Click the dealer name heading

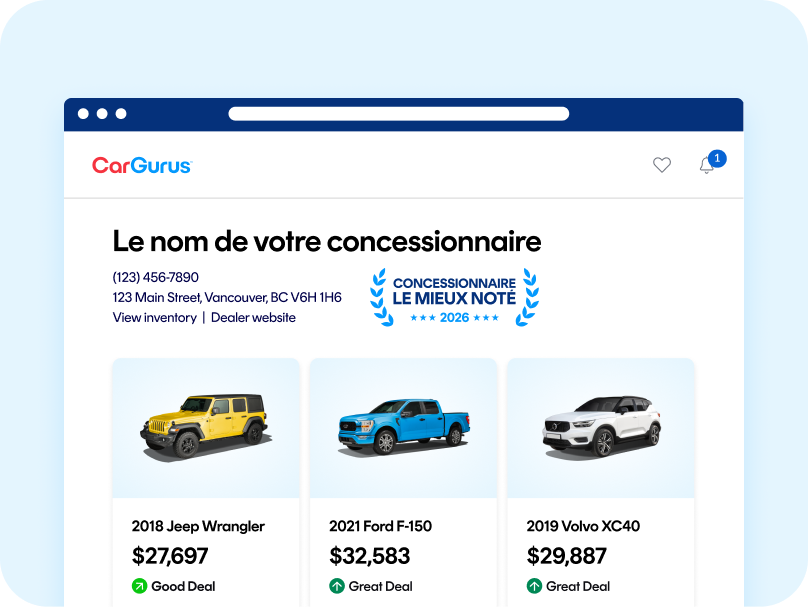327,241
